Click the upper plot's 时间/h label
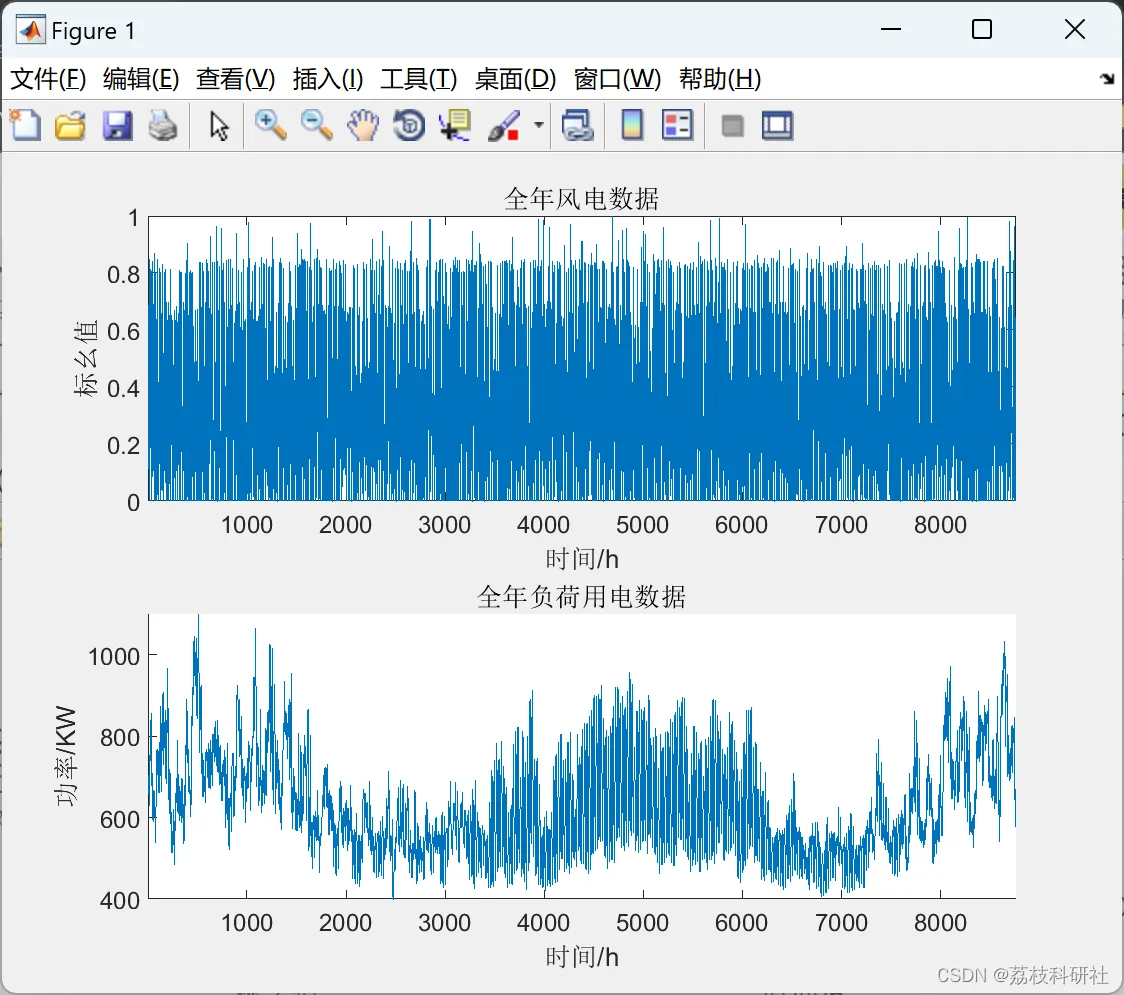Image resolution: width=1124 pixels, height=995 pixels. (x=581, y=558)
